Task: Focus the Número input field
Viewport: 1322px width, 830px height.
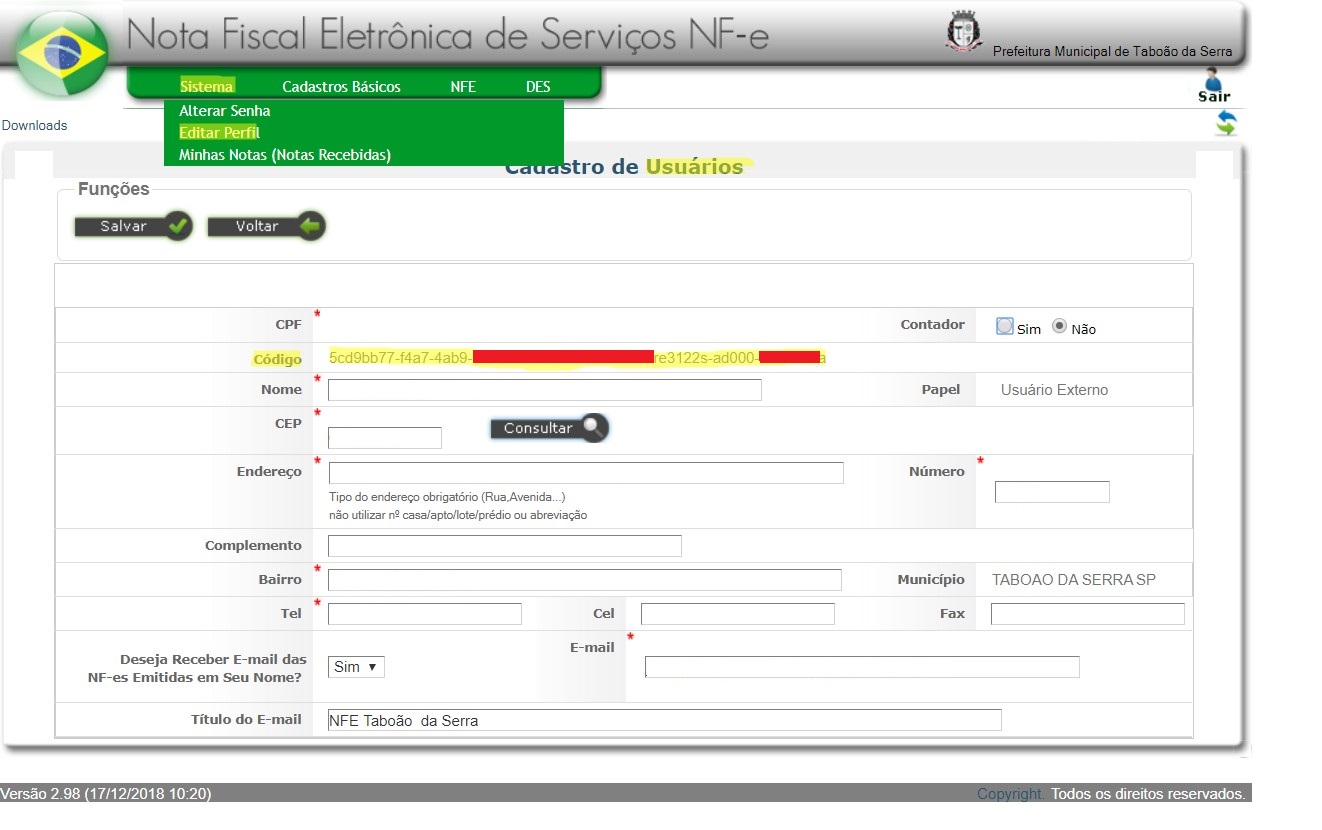Action: (x=1052, y=492)
